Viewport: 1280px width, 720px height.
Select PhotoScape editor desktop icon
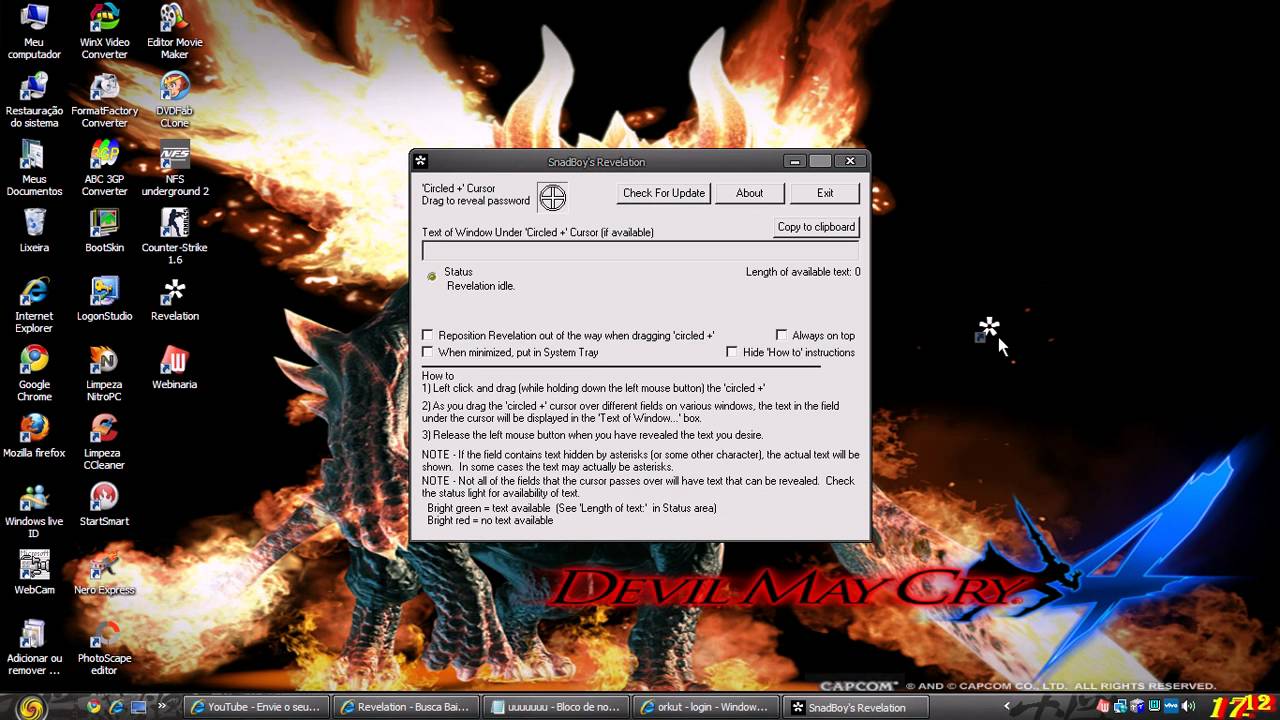pos(104,647)
